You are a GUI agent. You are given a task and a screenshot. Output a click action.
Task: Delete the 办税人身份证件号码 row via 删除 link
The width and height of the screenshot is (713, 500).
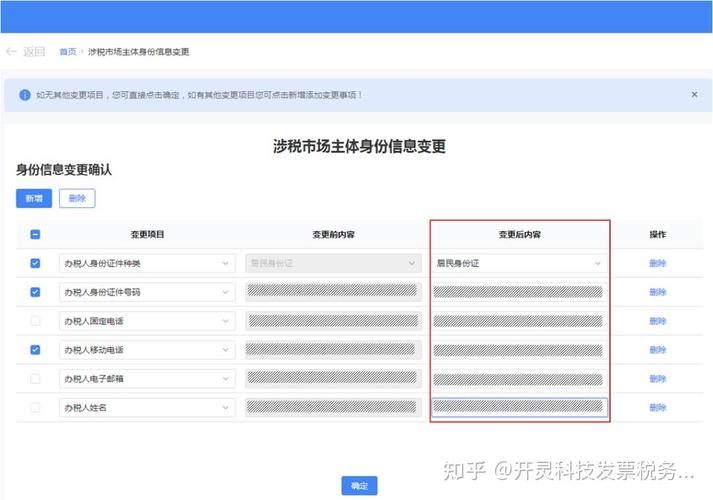point(658,292)
